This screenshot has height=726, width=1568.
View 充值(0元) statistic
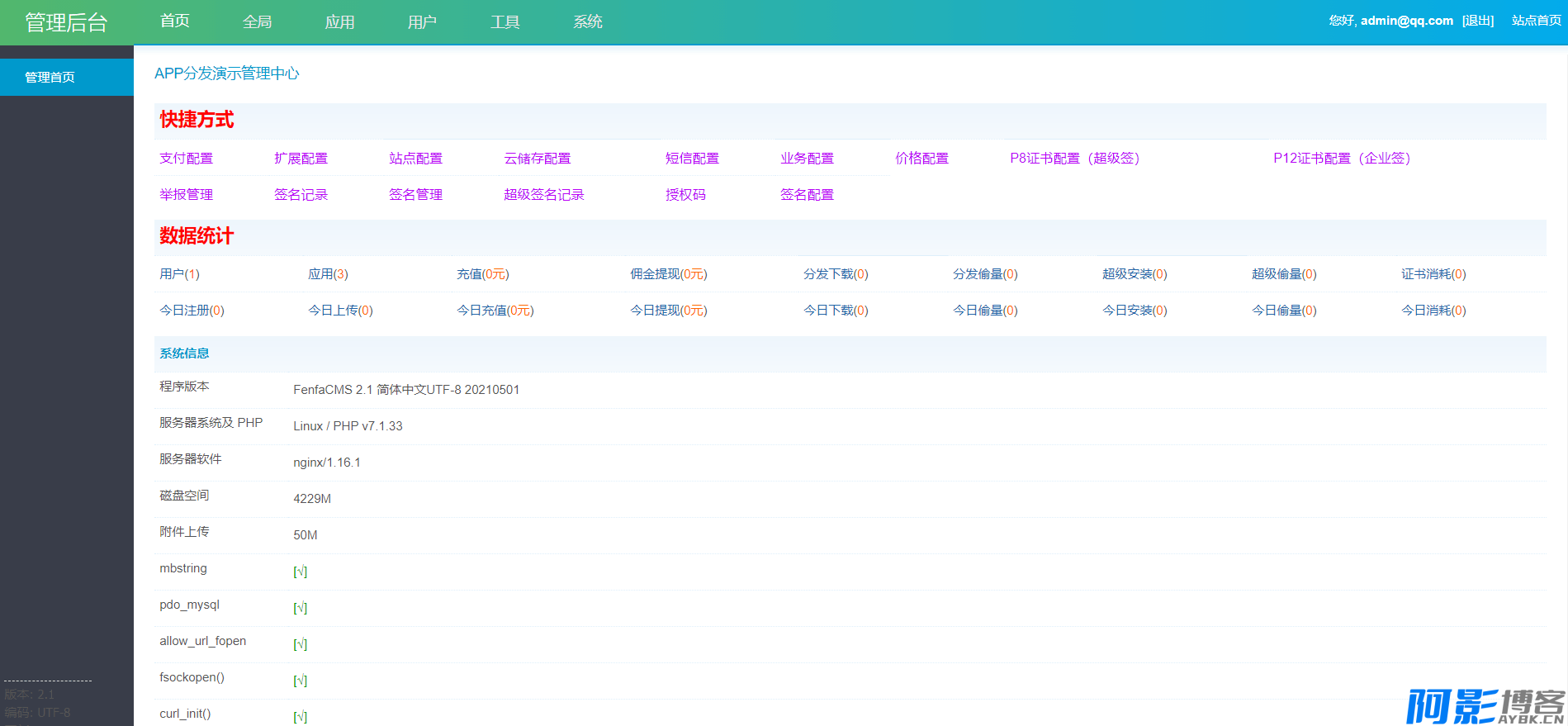(x=483, y=274)
